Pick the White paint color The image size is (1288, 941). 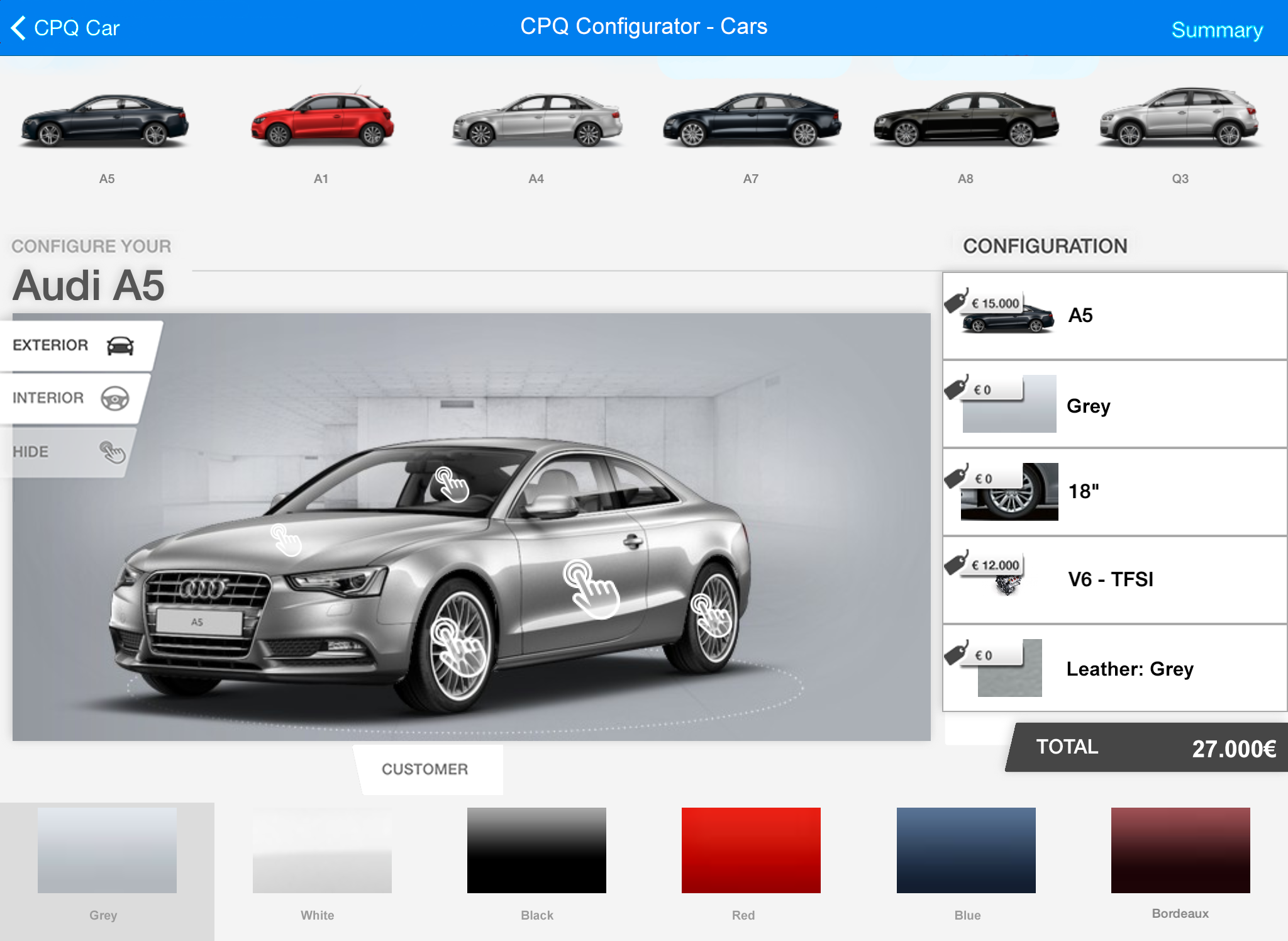(322, 850)
